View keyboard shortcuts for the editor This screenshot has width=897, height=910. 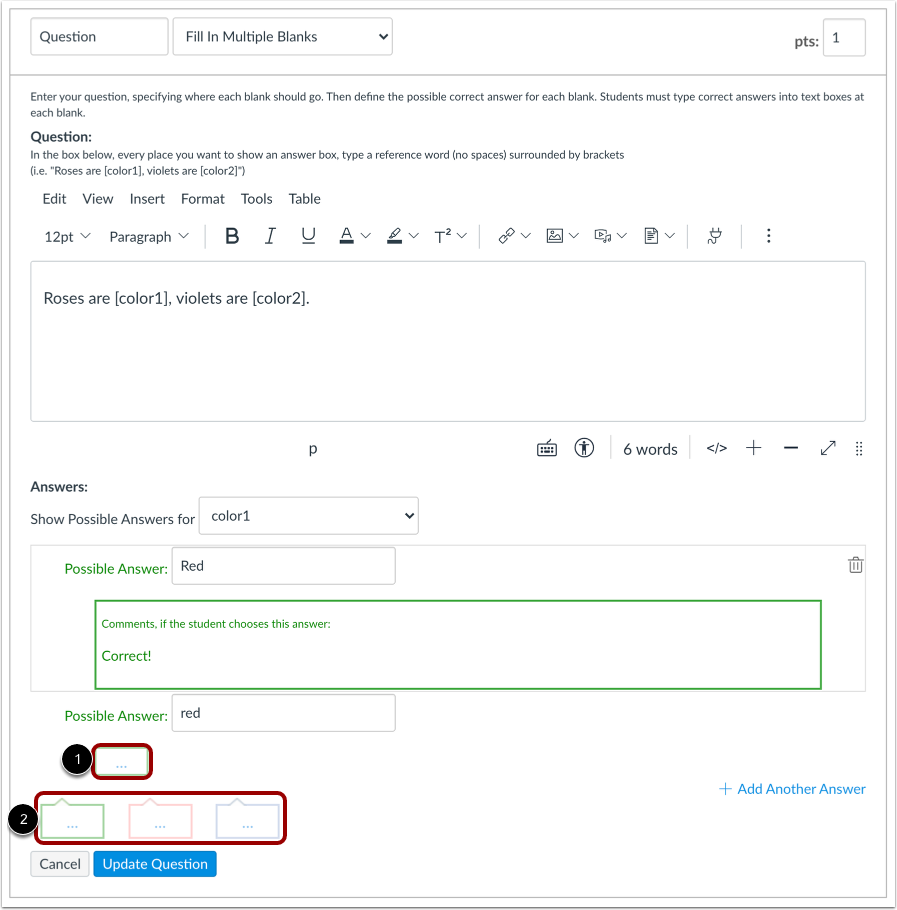tap(546, 448)
